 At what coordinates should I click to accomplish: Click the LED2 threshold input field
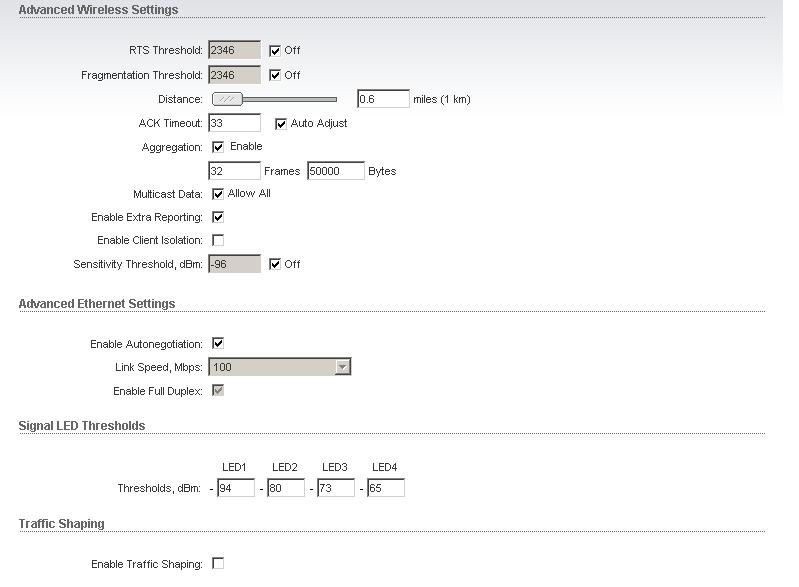point(285,488)
